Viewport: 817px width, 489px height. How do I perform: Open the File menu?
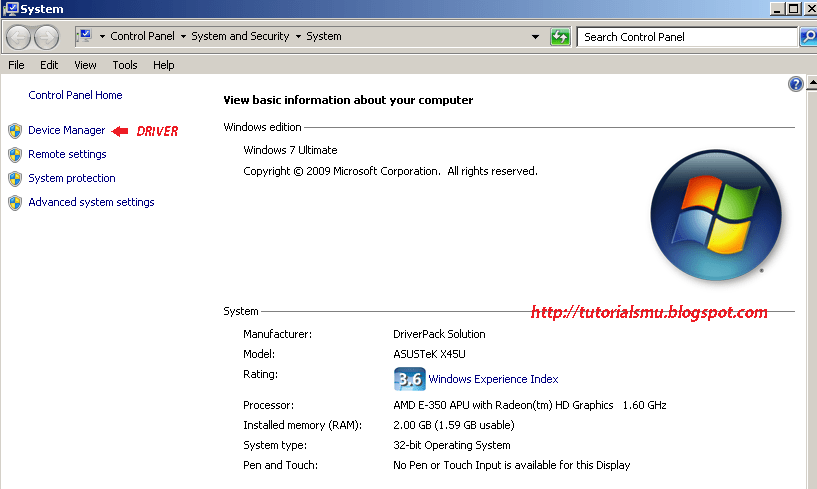click(16, 65)
